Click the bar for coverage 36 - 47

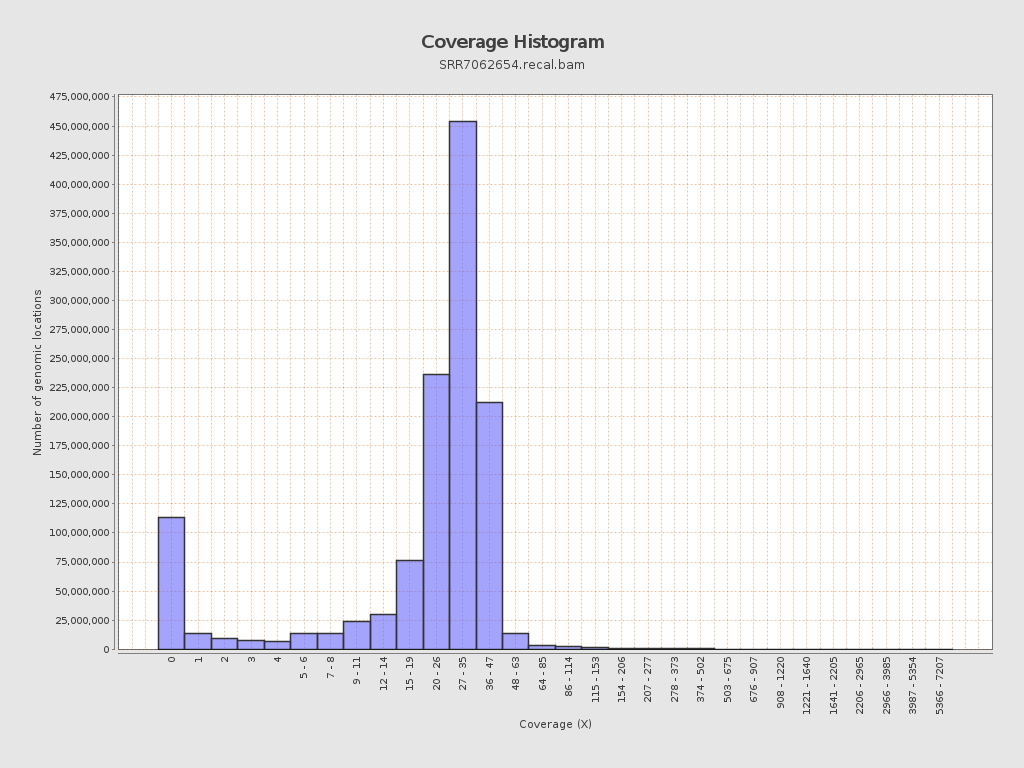point(489,526)
